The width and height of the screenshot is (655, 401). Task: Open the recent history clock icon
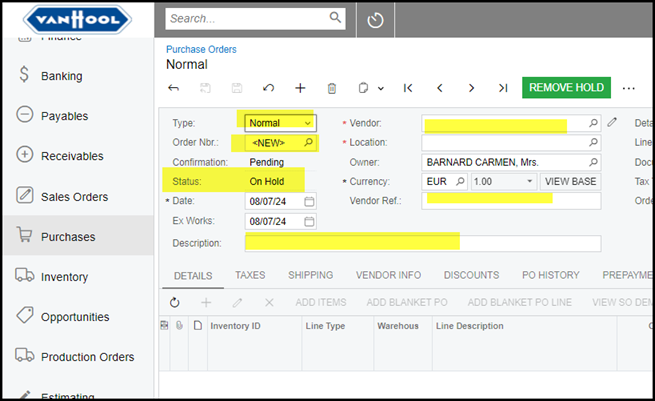[x=375, y=20]
